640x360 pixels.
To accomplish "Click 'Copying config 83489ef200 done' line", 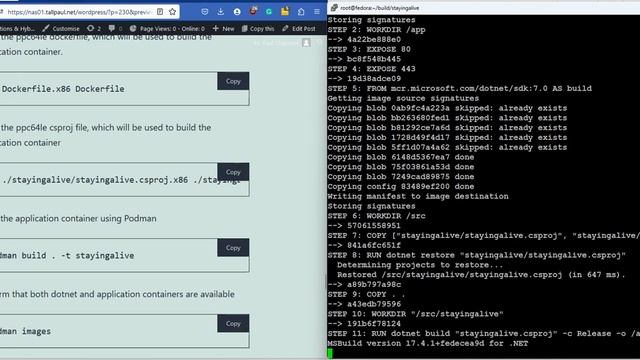I will click(x=401, y=187).
